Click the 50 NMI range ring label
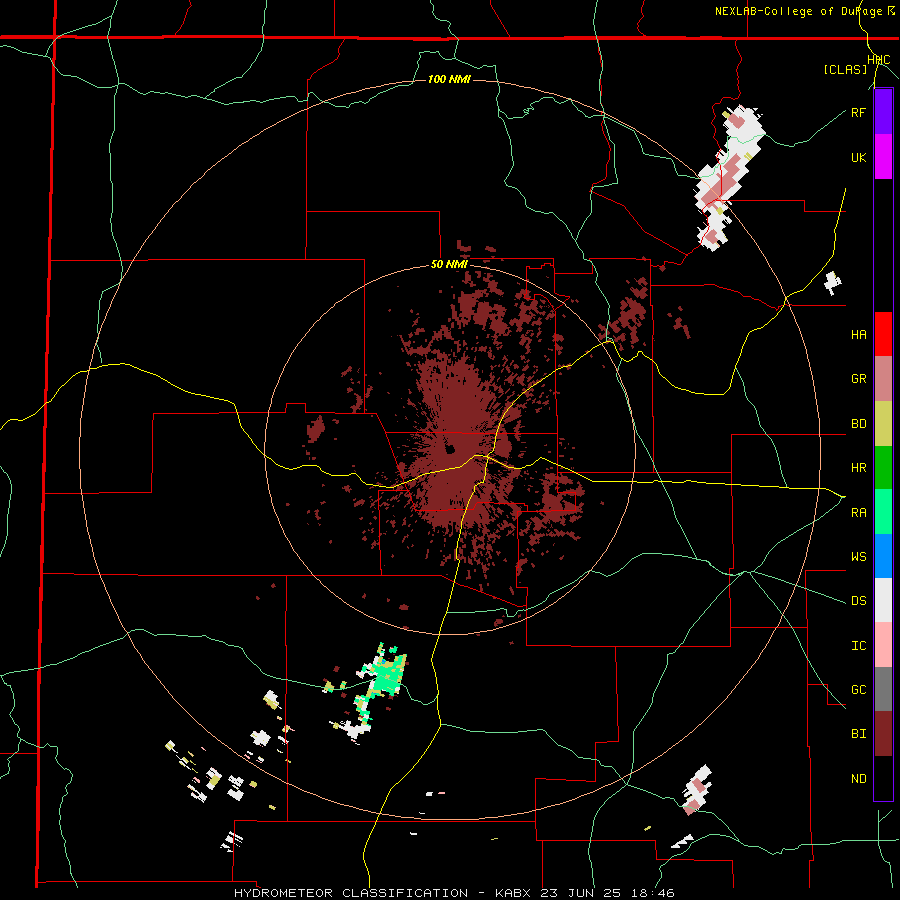Viewport: 900px width, 900px height. click(449, 265)
